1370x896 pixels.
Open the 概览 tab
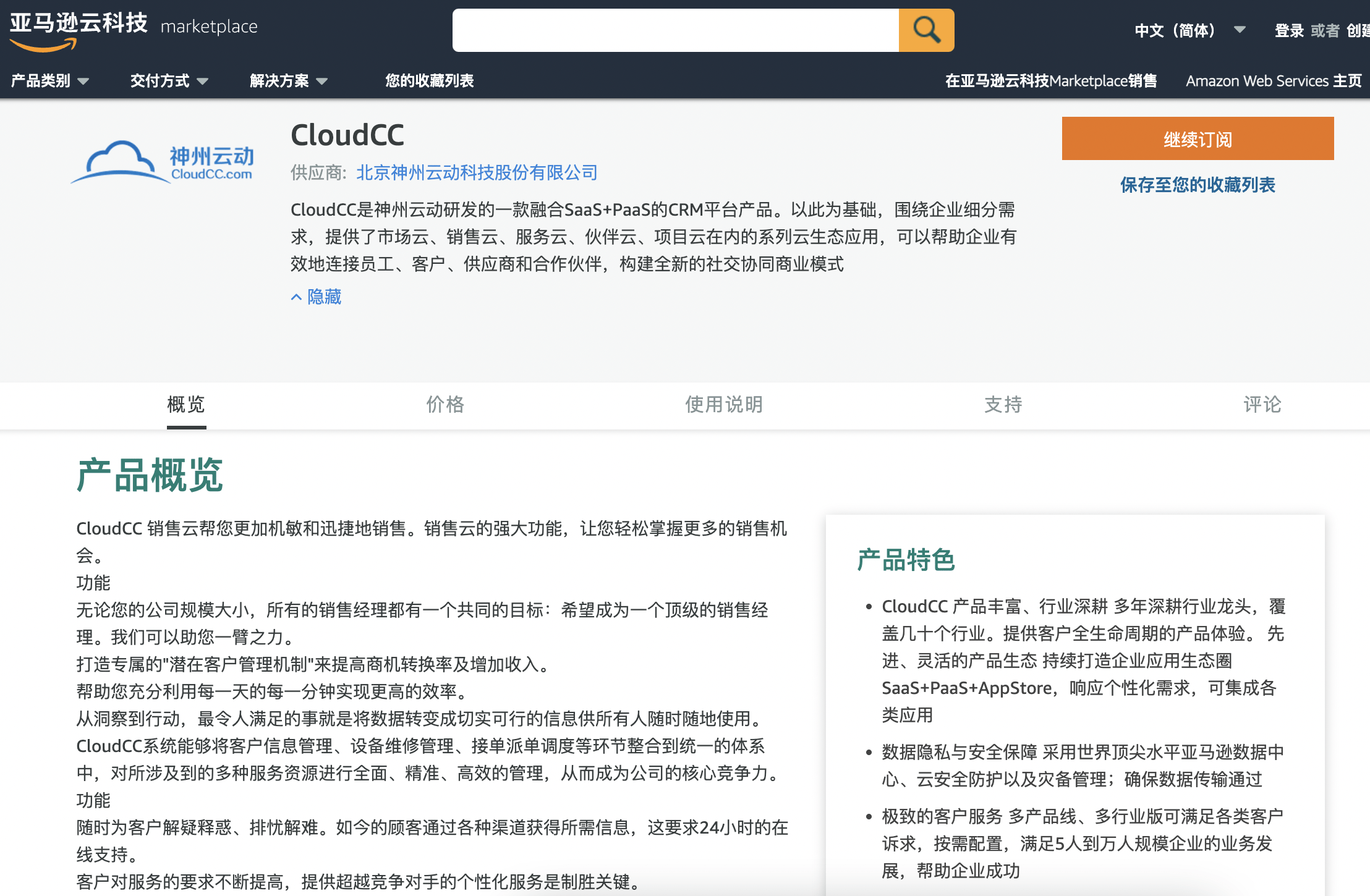[186, 405]
